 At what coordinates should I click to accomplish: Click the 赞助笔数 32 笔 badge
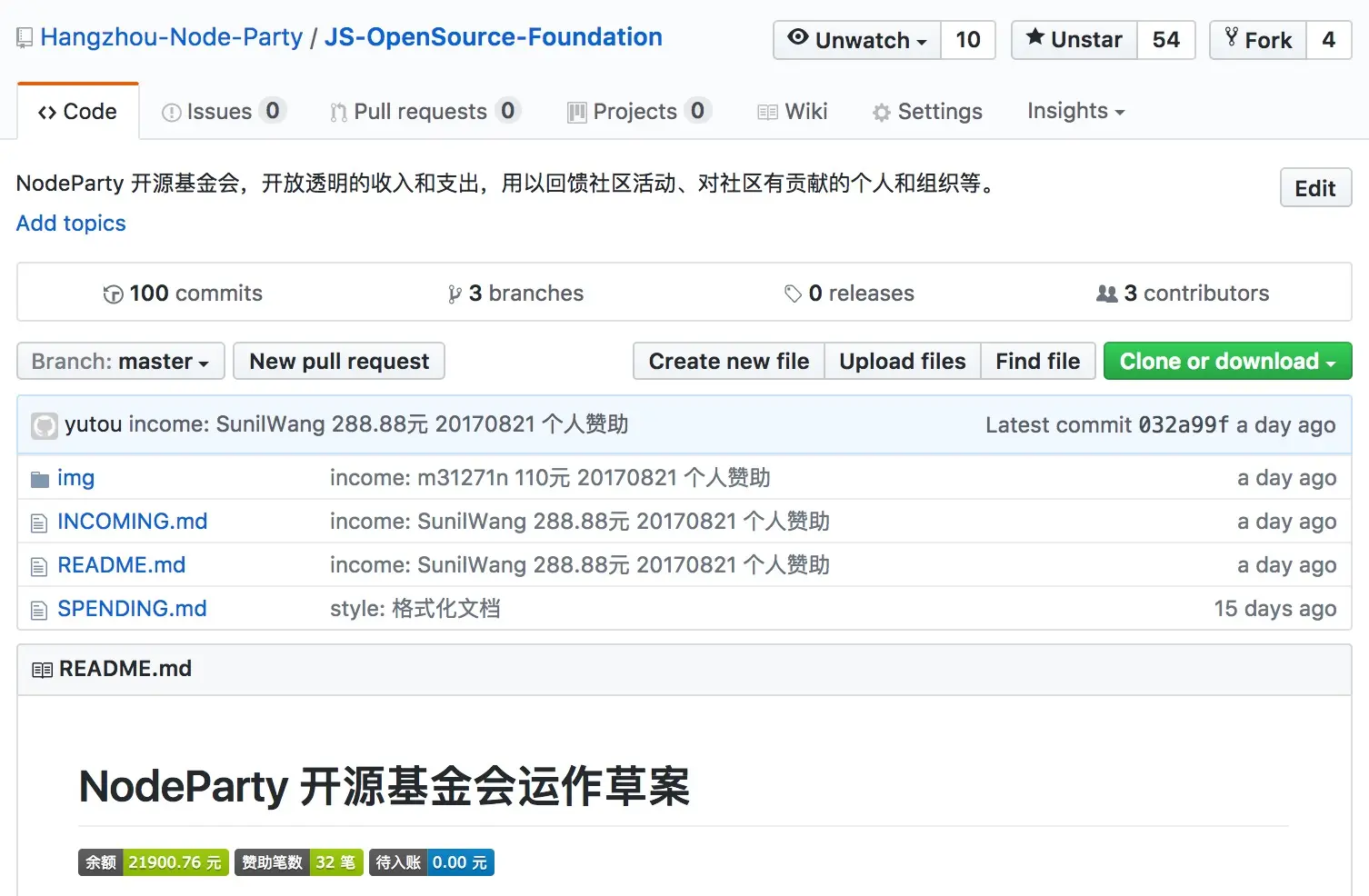tap(299, 862)
